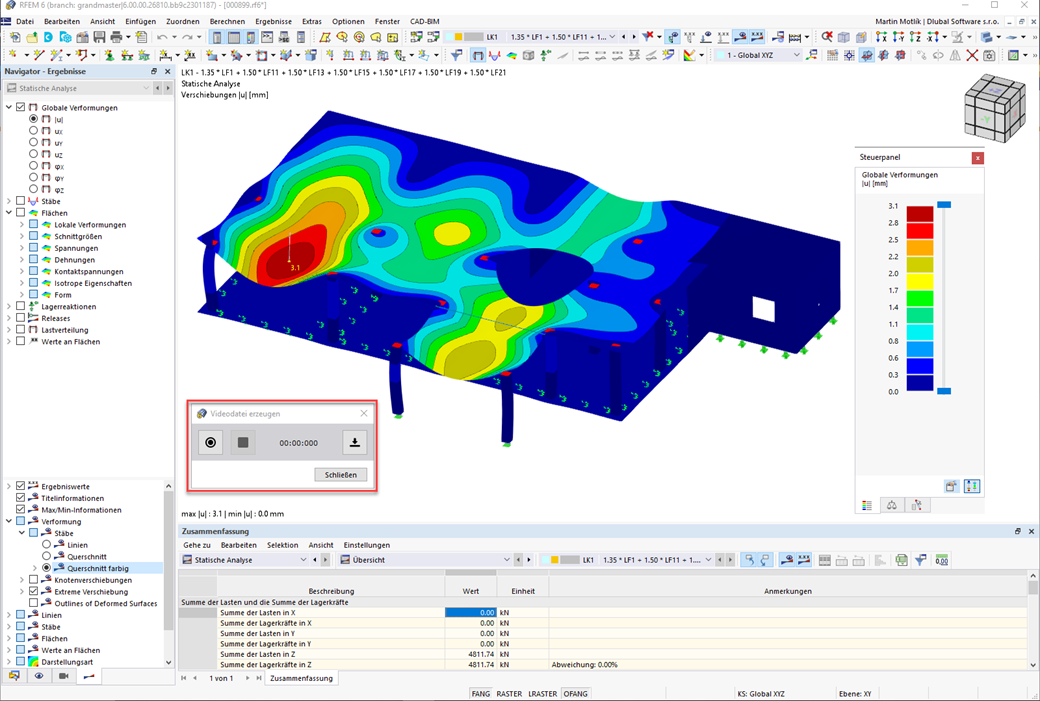Click the line tool icon in second toolbar
Screen dimensions: 1040x701
(x=39, y=55)
